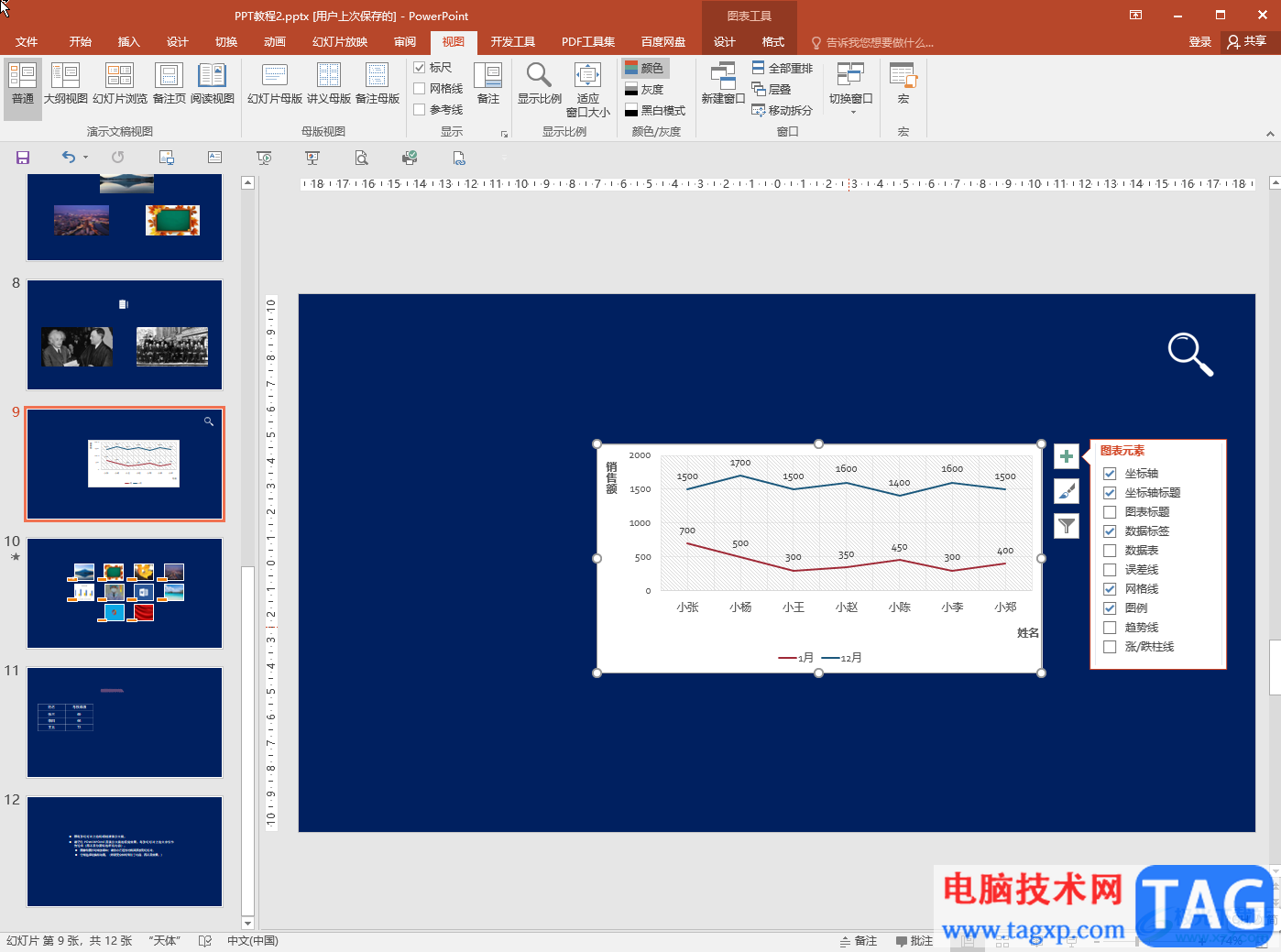Uncheck 标尺 ruler checkbox

click(x=420, y=68)
